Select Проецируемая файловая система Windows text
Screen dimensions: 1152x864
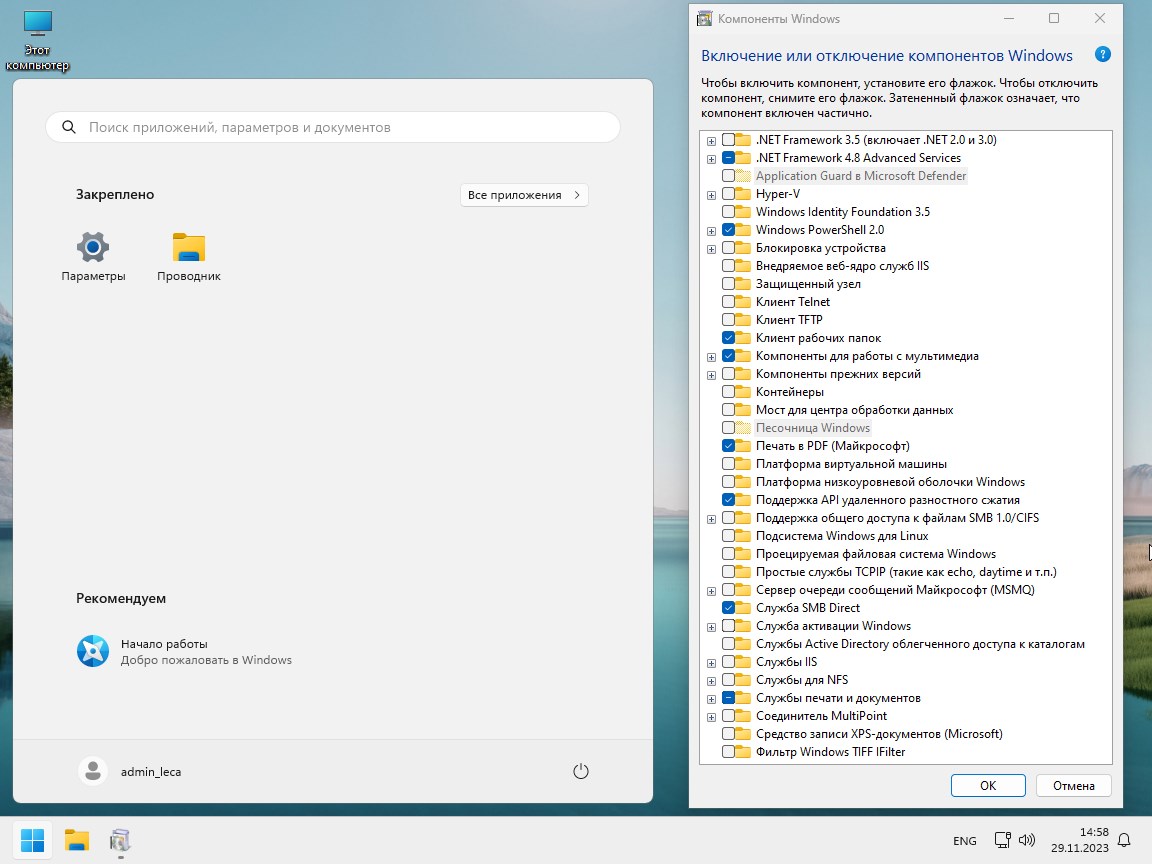click(876, 554)
